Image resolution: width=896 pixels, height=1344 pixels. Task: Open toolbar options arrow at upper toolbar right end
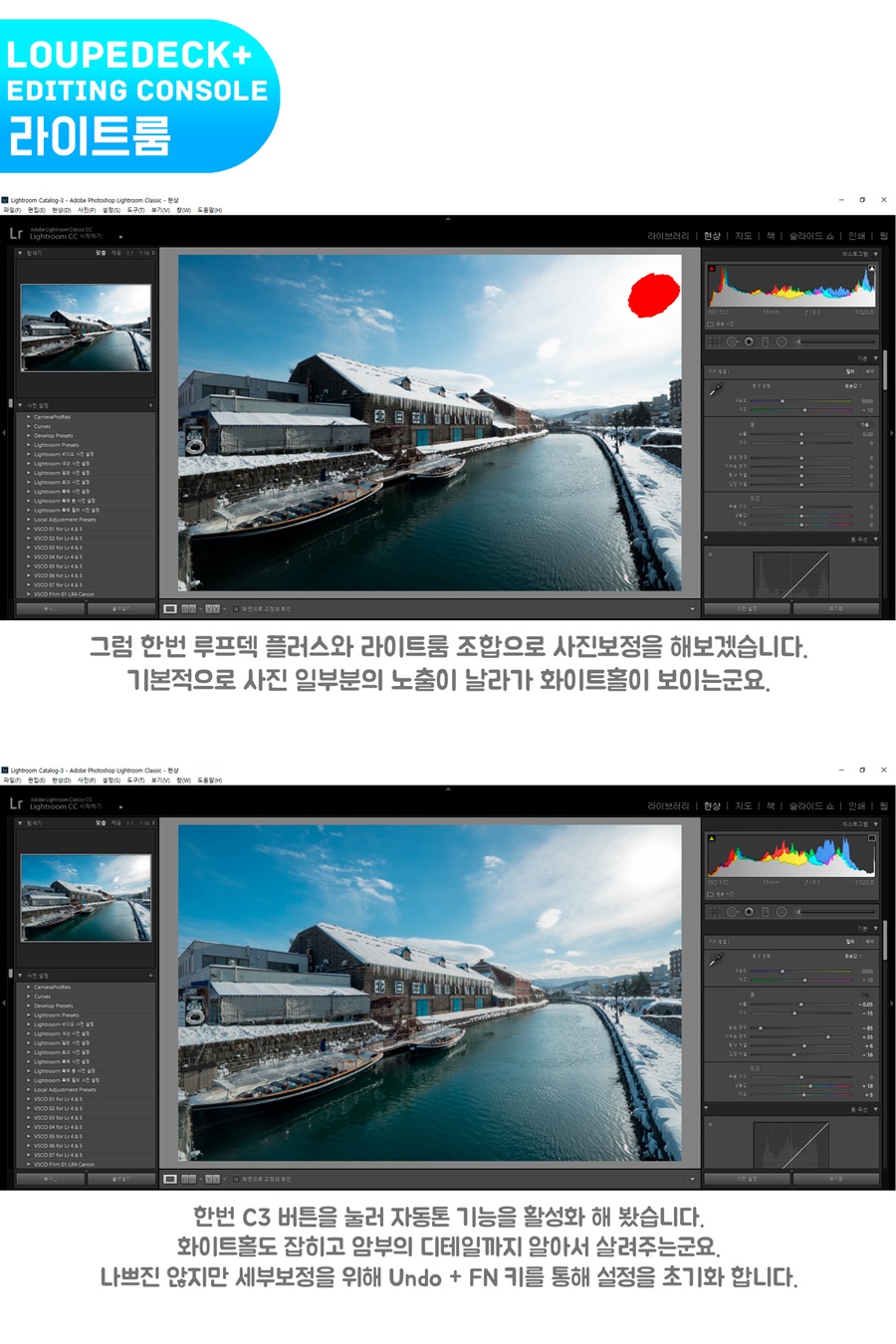click(692, 608)
